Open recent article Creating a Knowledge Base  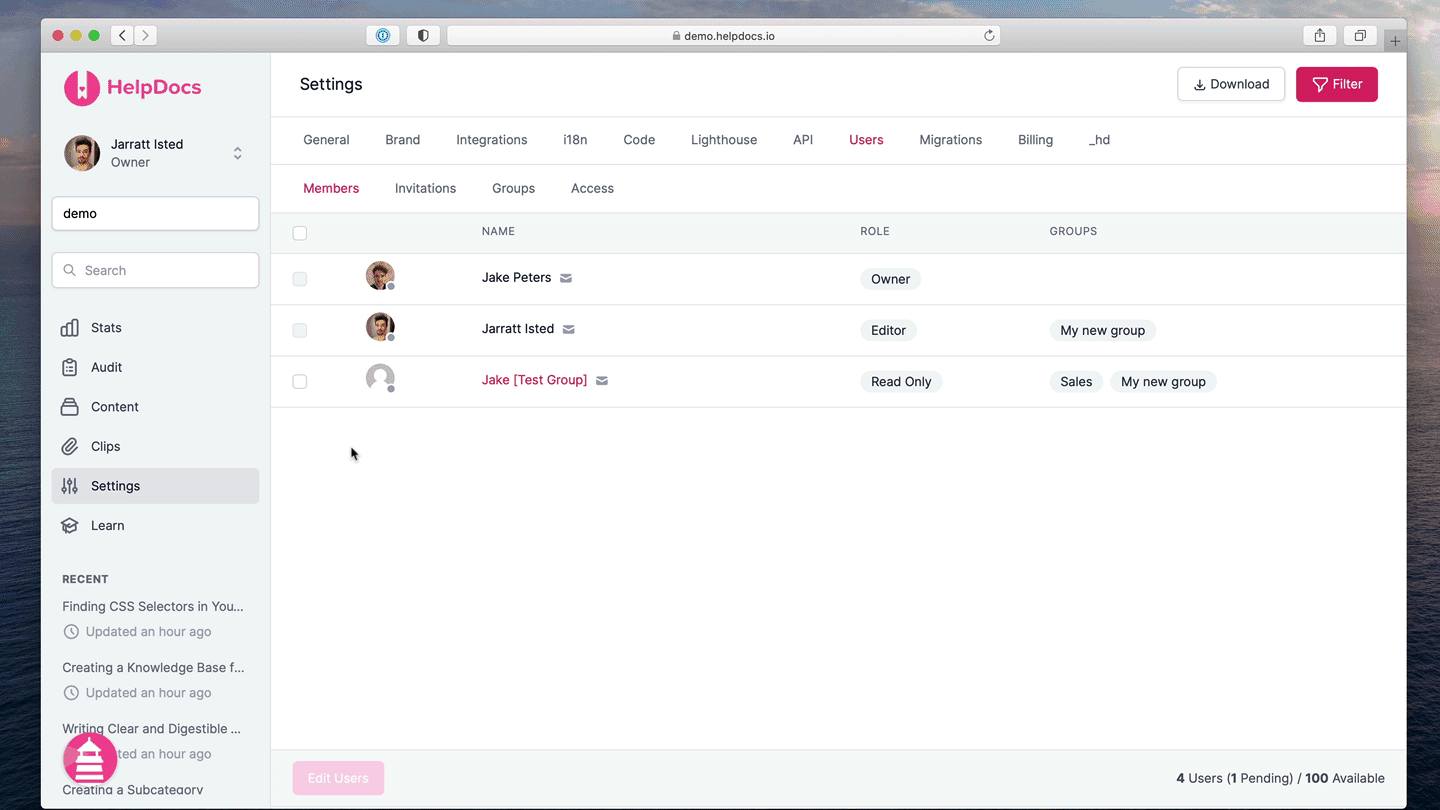[x=153, y=667]
